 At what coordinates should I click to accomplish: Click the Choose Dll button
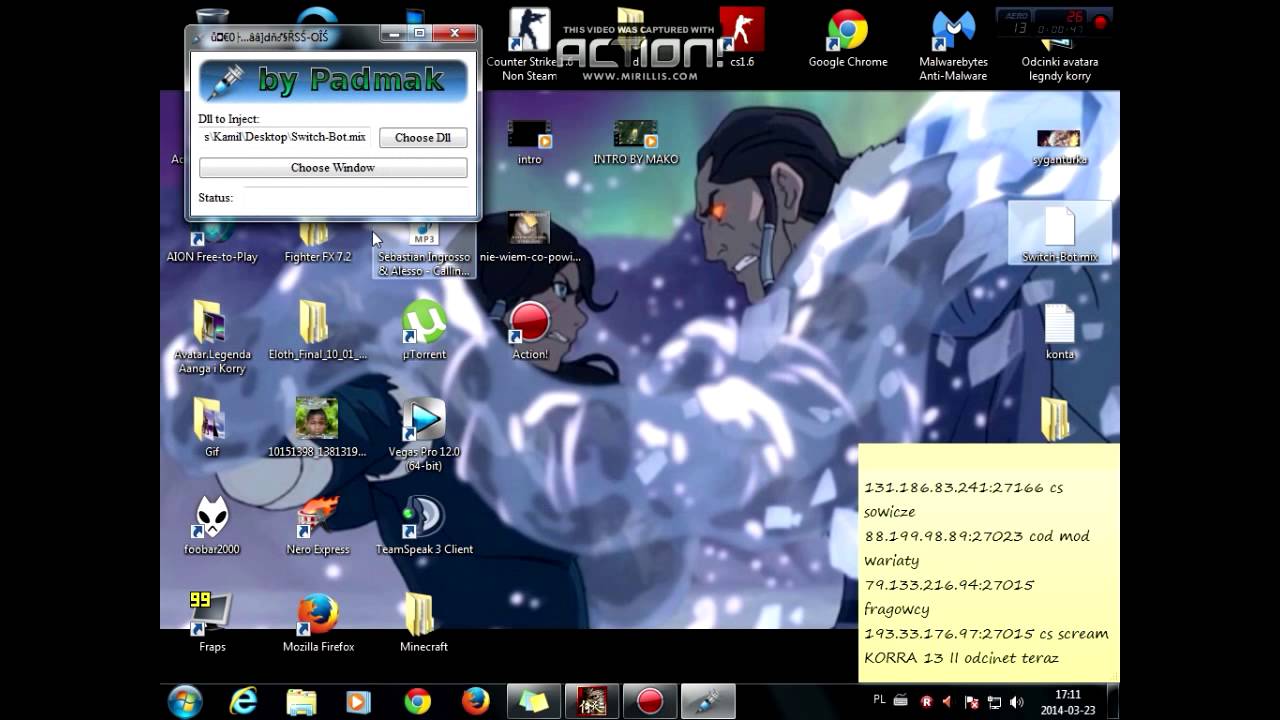point(423,138)
